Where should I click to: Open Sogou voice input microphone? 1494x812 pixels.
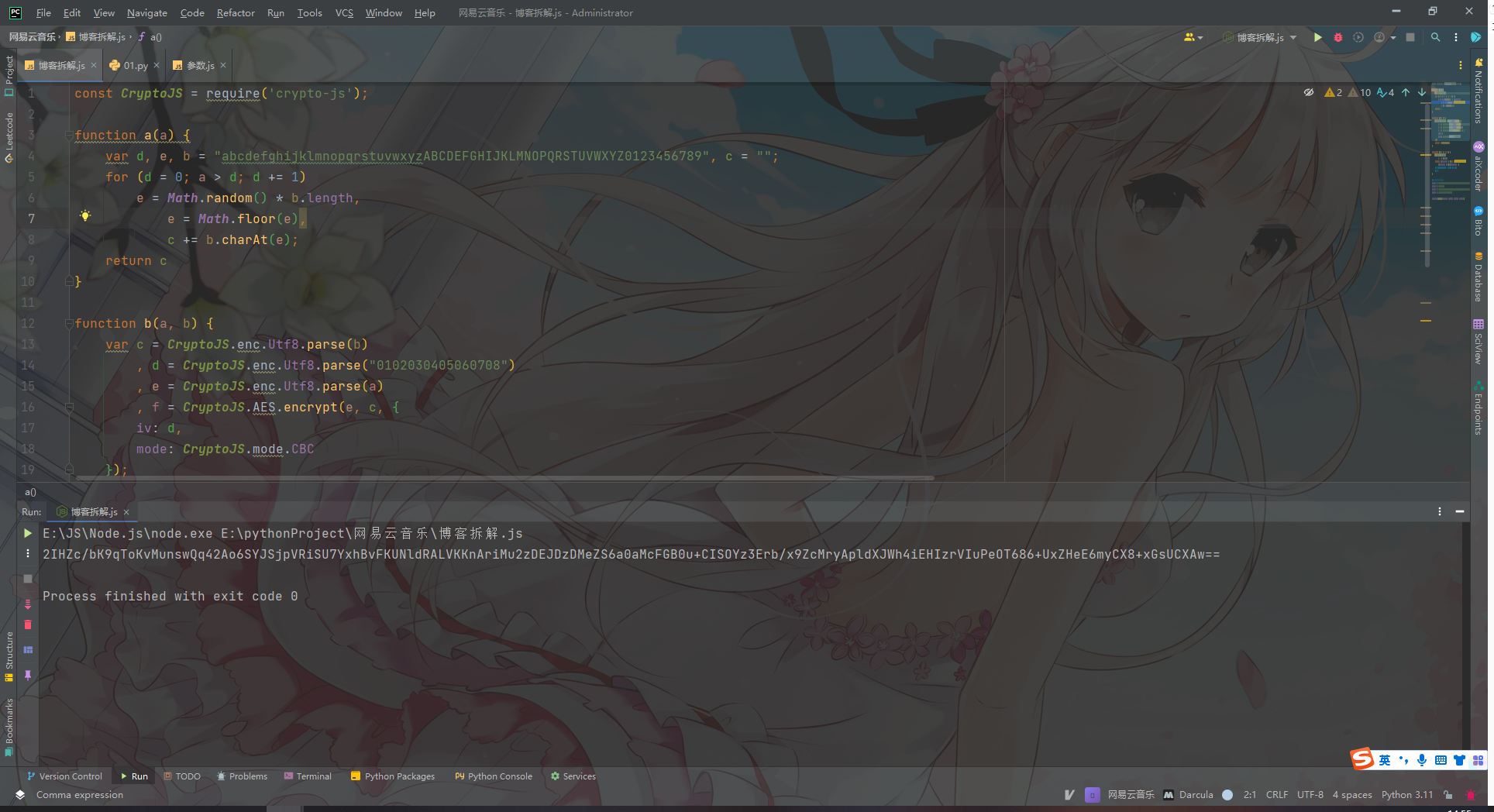(1422, 760)
